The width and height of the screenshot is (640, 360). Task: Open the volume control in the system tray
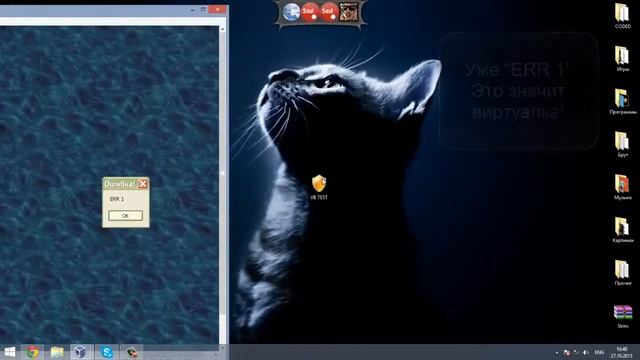[x=586, y=352]
